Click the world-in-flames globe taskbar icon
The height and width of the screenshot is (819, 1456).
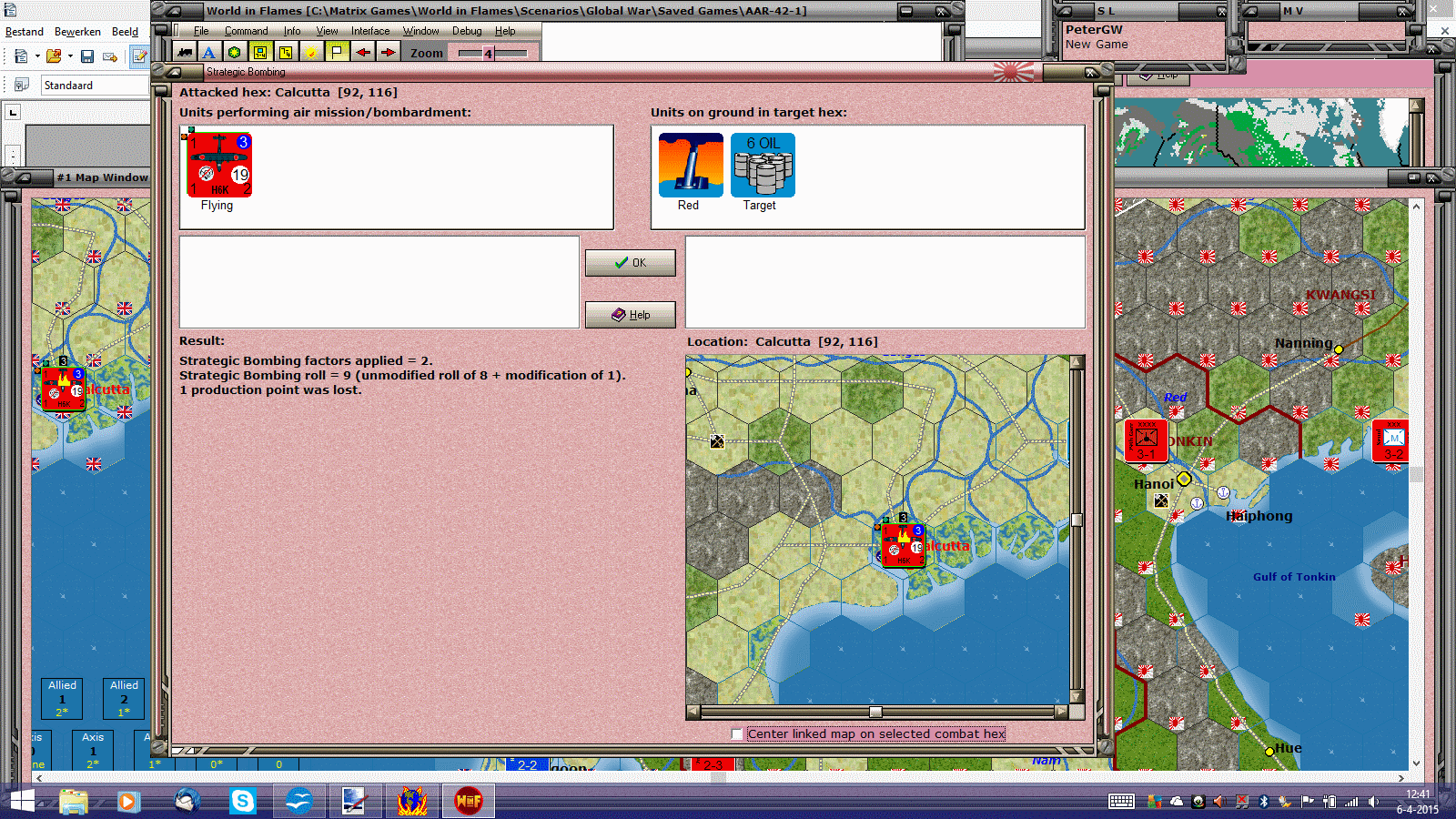[412, 801]
